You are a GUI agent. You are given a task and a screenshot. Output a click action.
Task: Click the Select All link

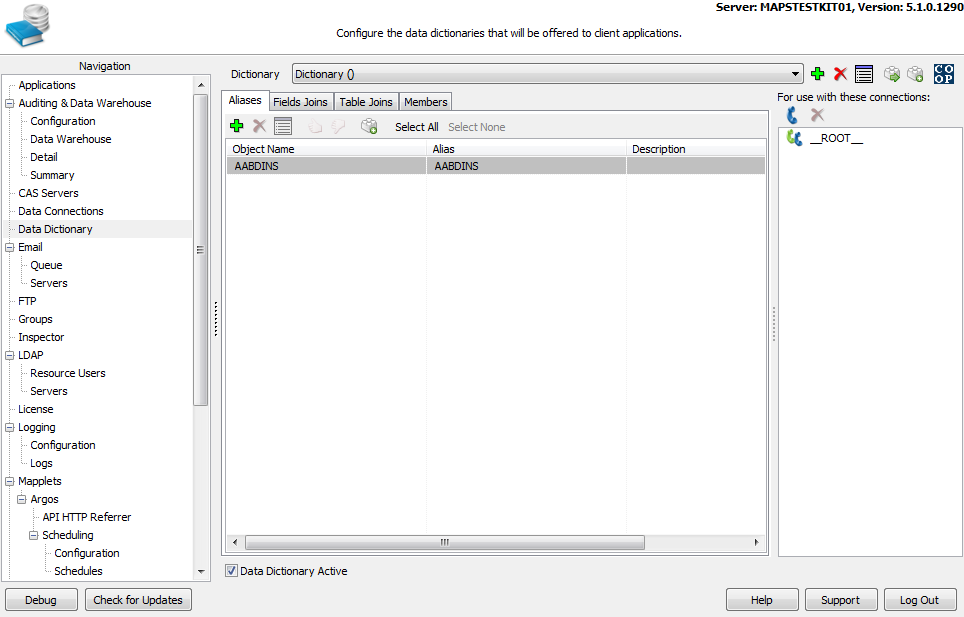tap(416, 127)
